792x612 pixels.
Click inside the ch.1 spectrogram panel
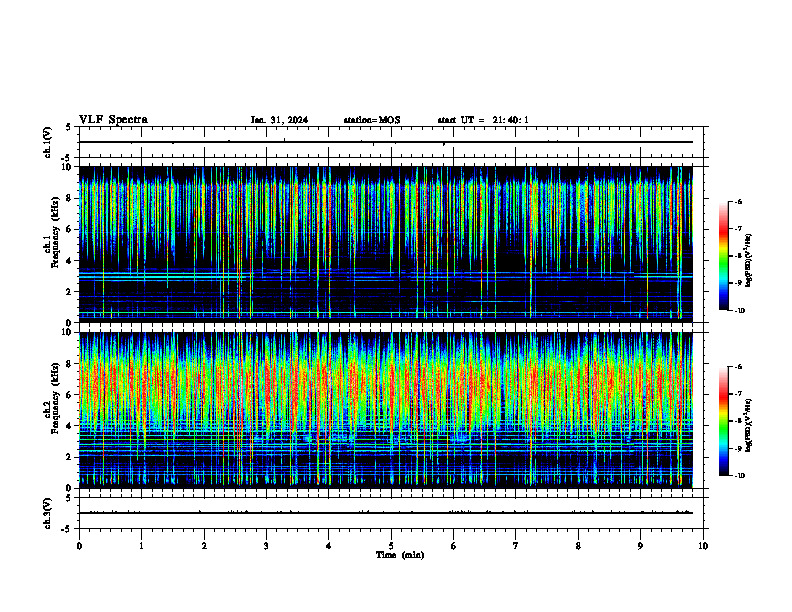click(386, 244)
